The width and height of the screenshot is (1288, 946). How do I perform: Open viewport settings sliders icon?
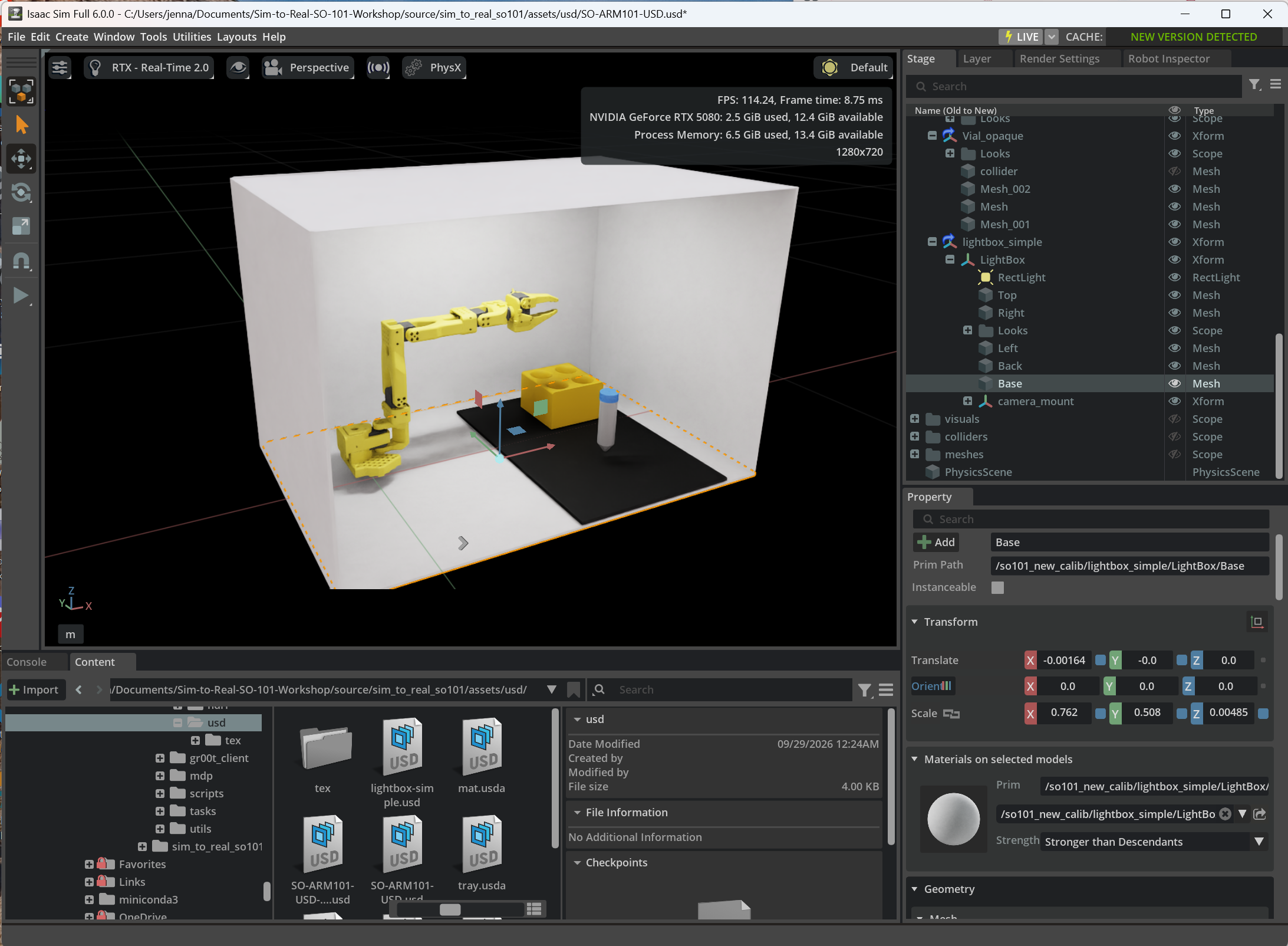[x=60, y=67]
